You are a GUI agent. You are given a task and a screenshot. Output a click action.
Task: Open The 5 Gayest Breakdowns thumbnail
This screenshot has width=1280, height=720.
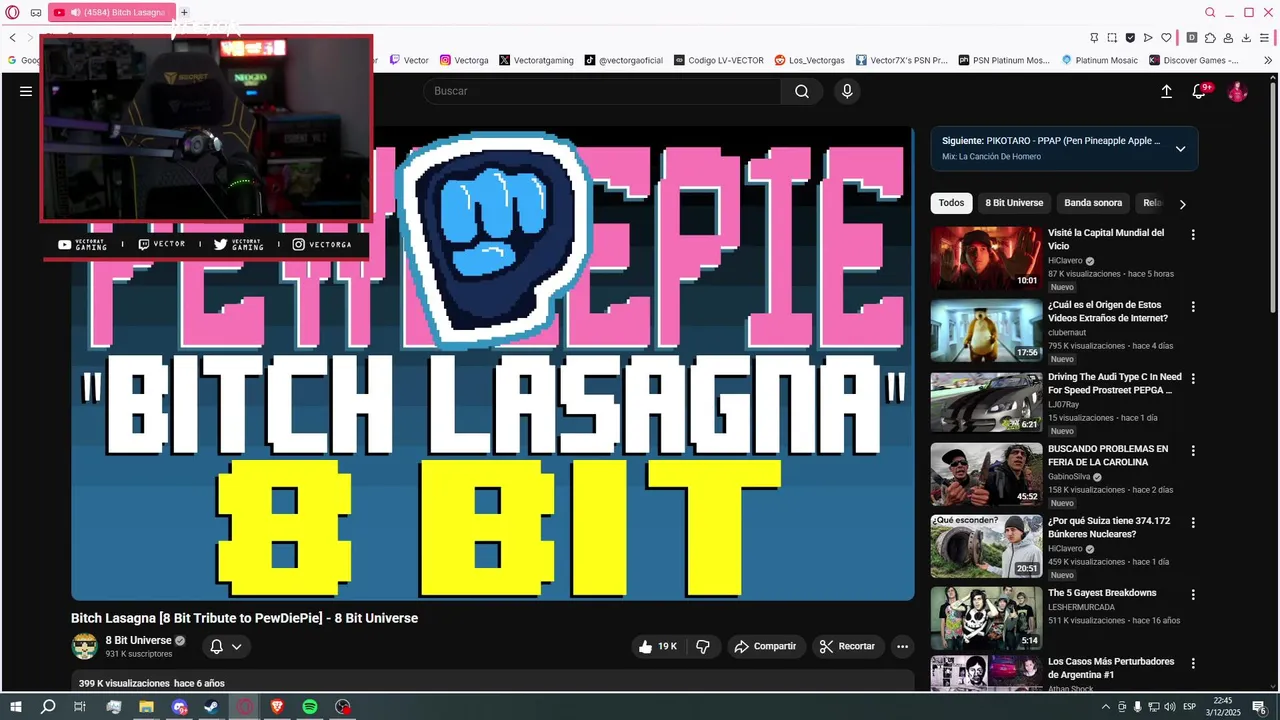[x=986, y=618]
